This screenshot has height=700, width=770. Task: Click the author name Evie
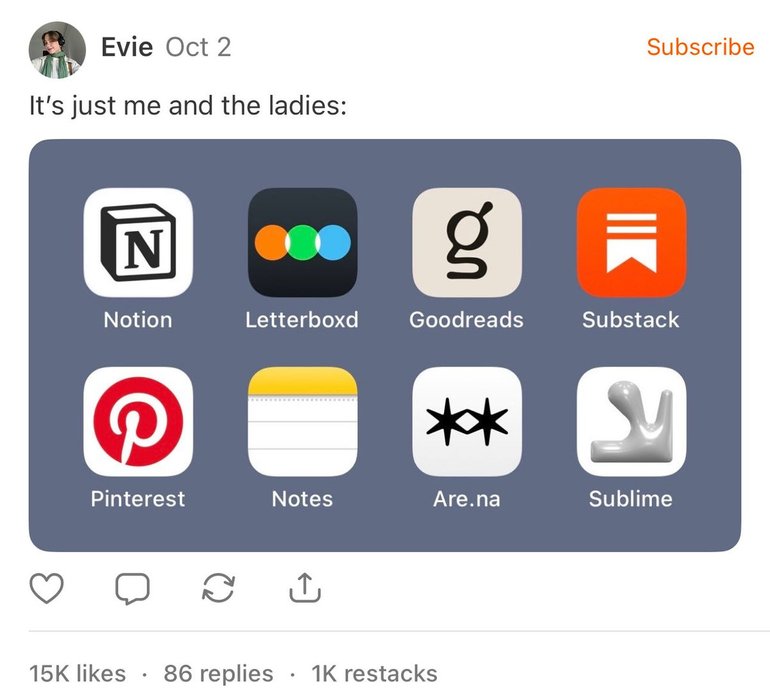pos(127,47)
